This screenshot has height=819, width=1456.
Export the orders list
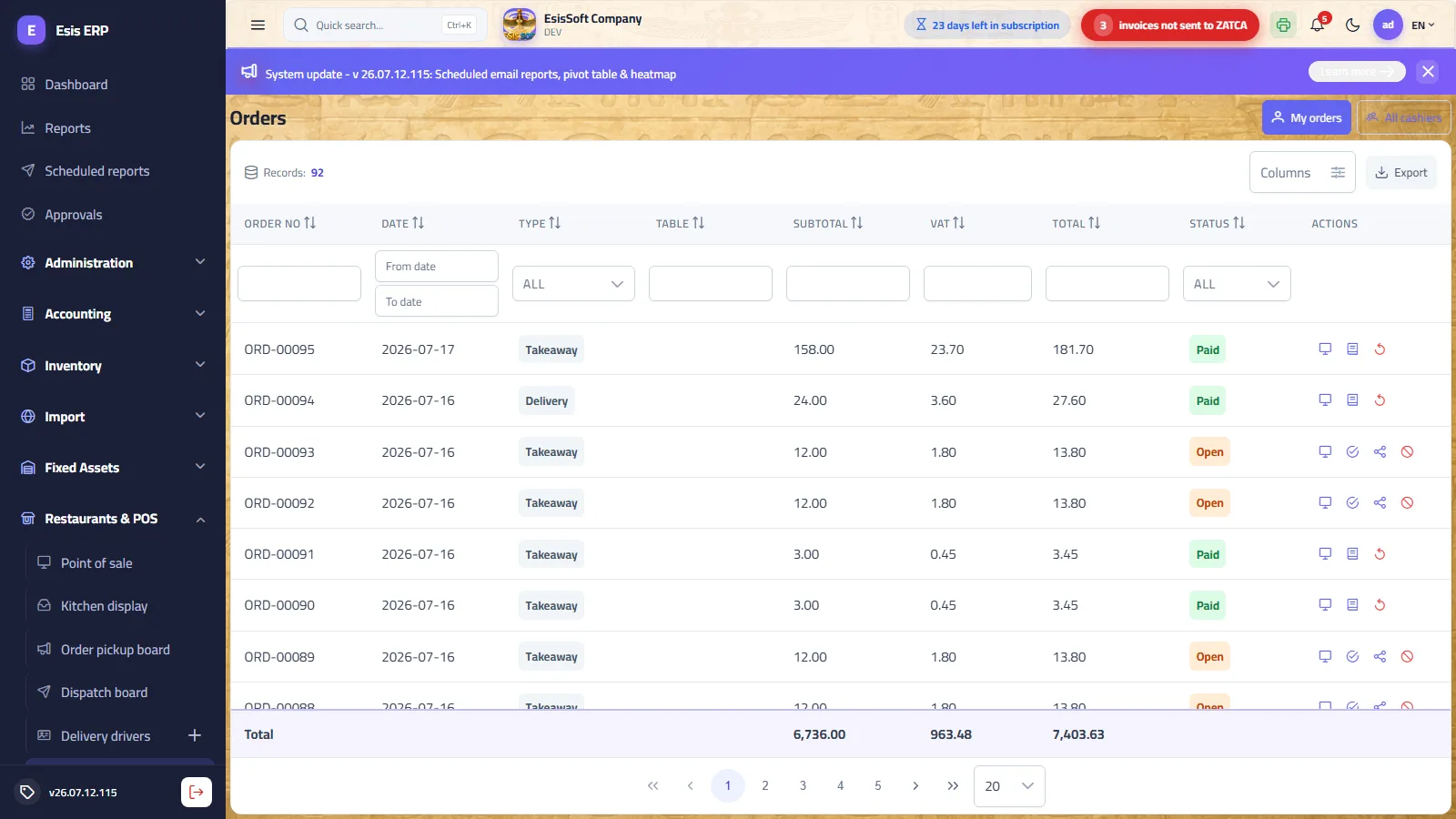click(x=1400, y=173)
